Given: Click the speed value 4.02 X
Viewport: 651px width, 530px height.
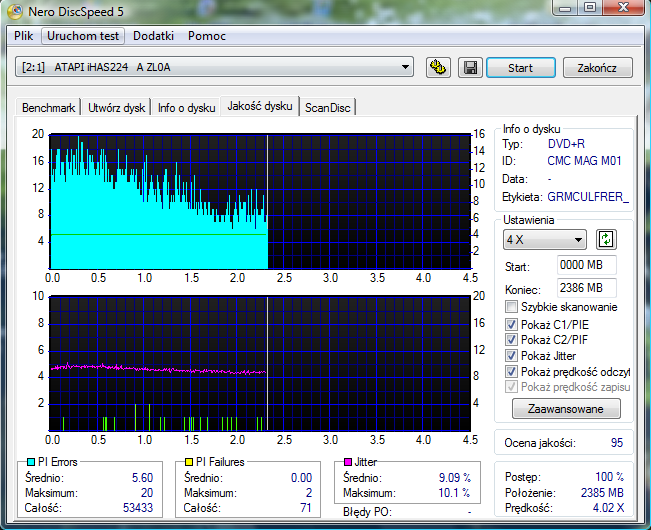Looking at the screenshot, I should tap(608, 508).
